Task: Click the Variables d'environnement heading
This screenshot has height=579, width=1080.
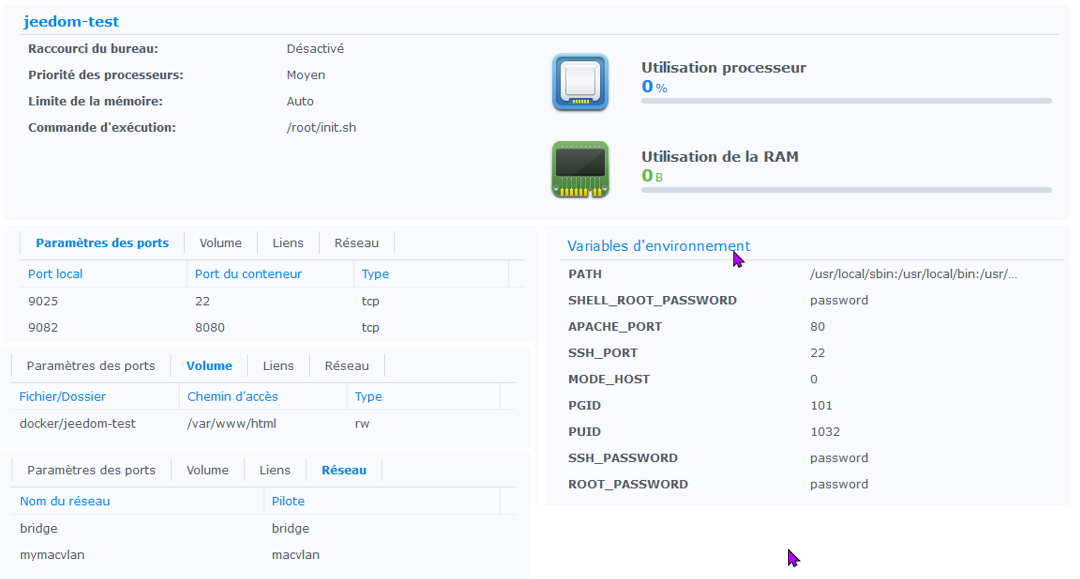Action: tap(658, 246)
